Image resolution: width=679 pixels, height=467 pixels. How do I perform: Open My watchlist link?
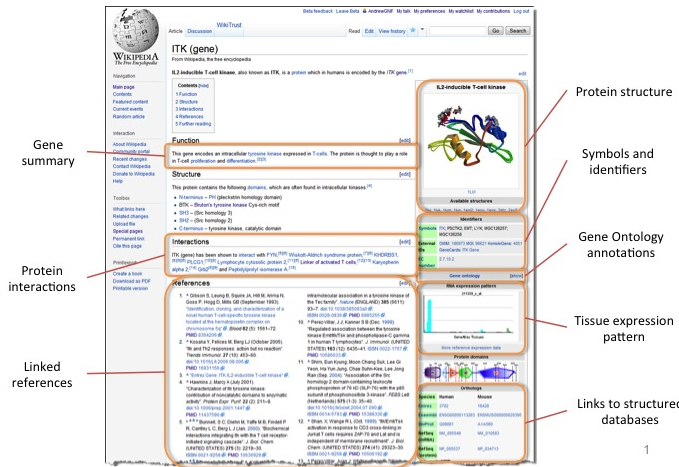click(461, 11)
